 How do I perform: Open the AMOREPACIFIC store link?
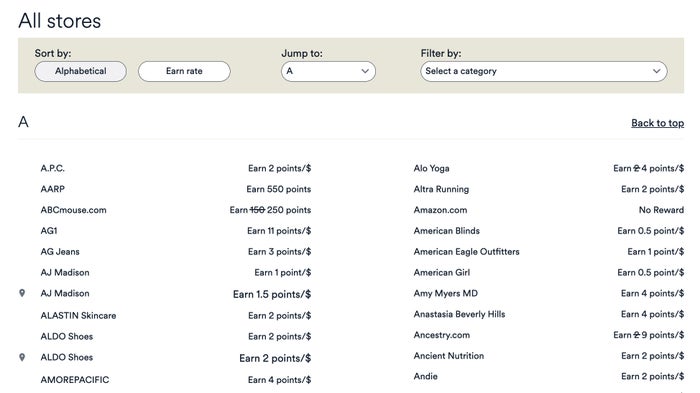point(75,380)
